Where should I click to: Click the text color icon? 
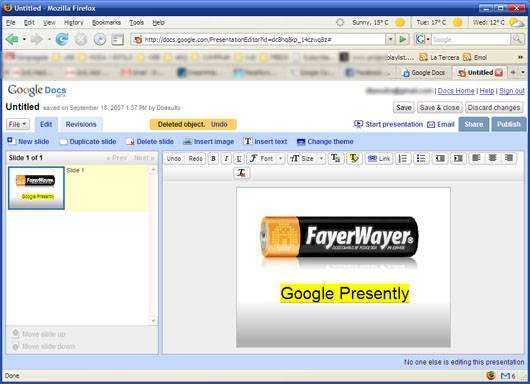336,159
